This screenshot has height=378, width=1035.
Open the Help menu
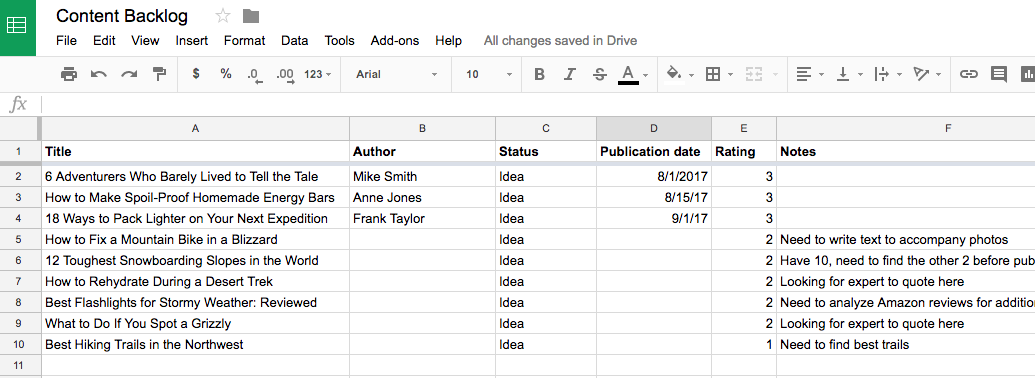pos(448,41)
